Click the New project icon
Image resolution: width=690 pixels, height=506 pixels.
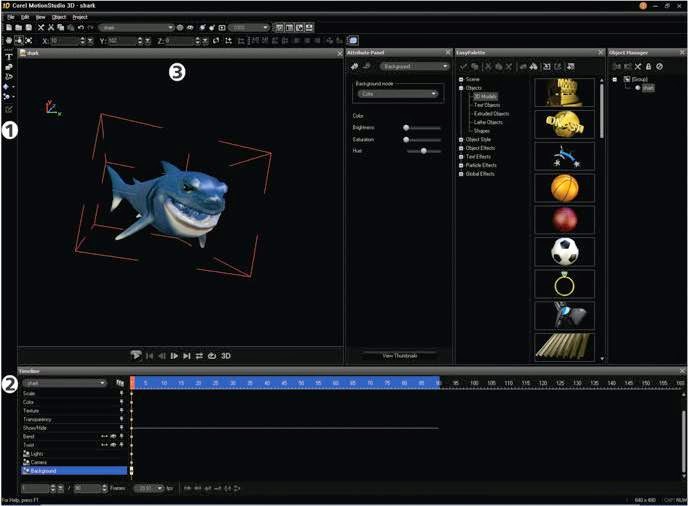9,27
